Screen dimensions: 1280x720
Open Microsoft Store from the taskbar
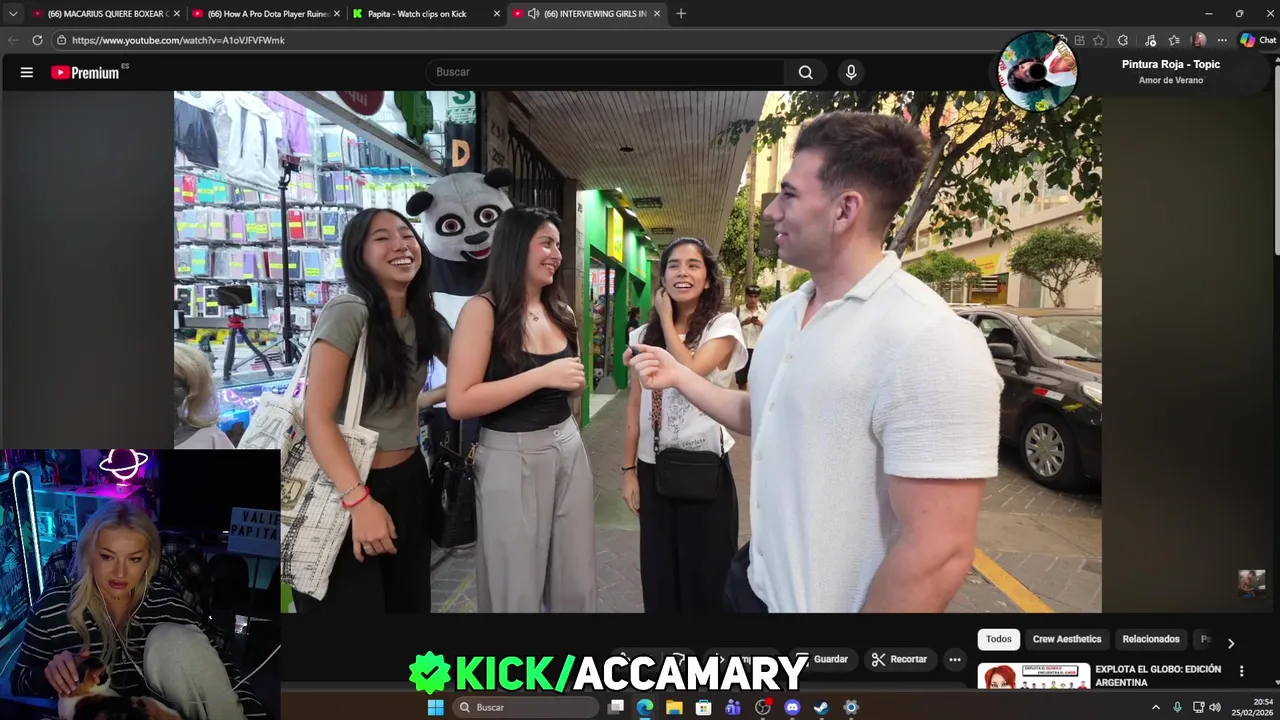click(704, 707)
